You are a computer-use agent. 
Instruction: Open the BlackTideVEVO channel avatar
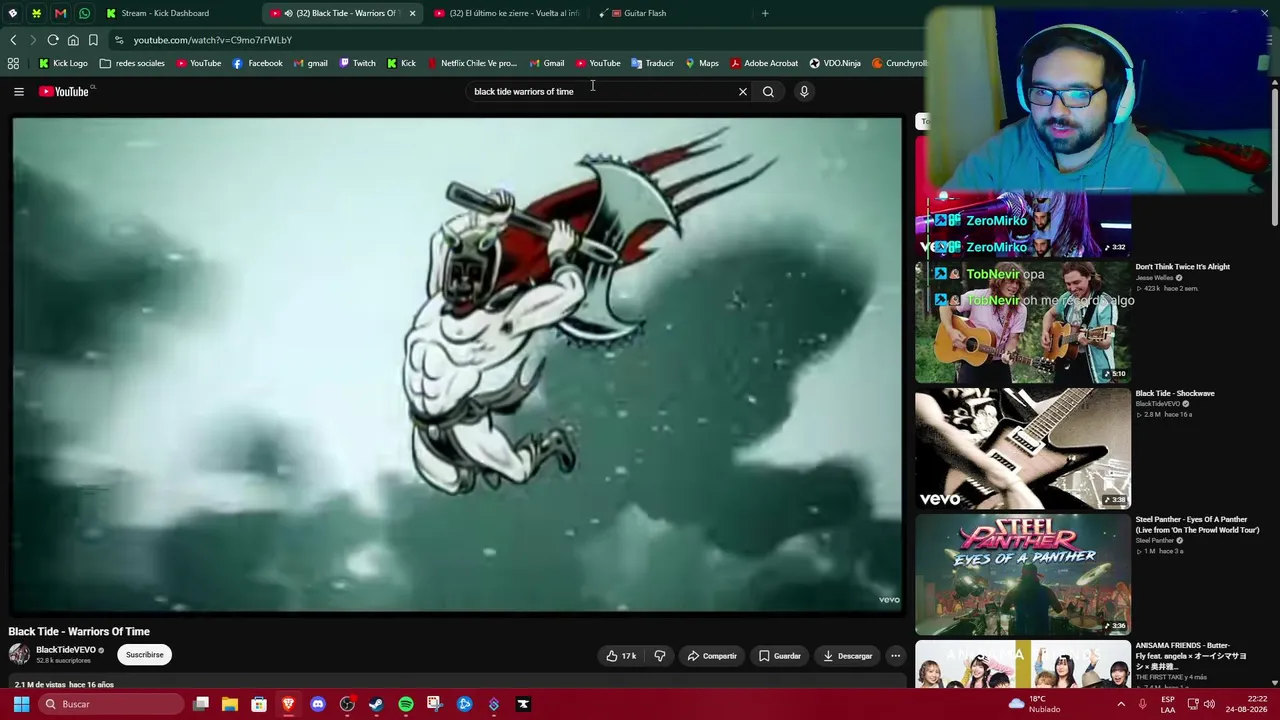click(19, 655)
